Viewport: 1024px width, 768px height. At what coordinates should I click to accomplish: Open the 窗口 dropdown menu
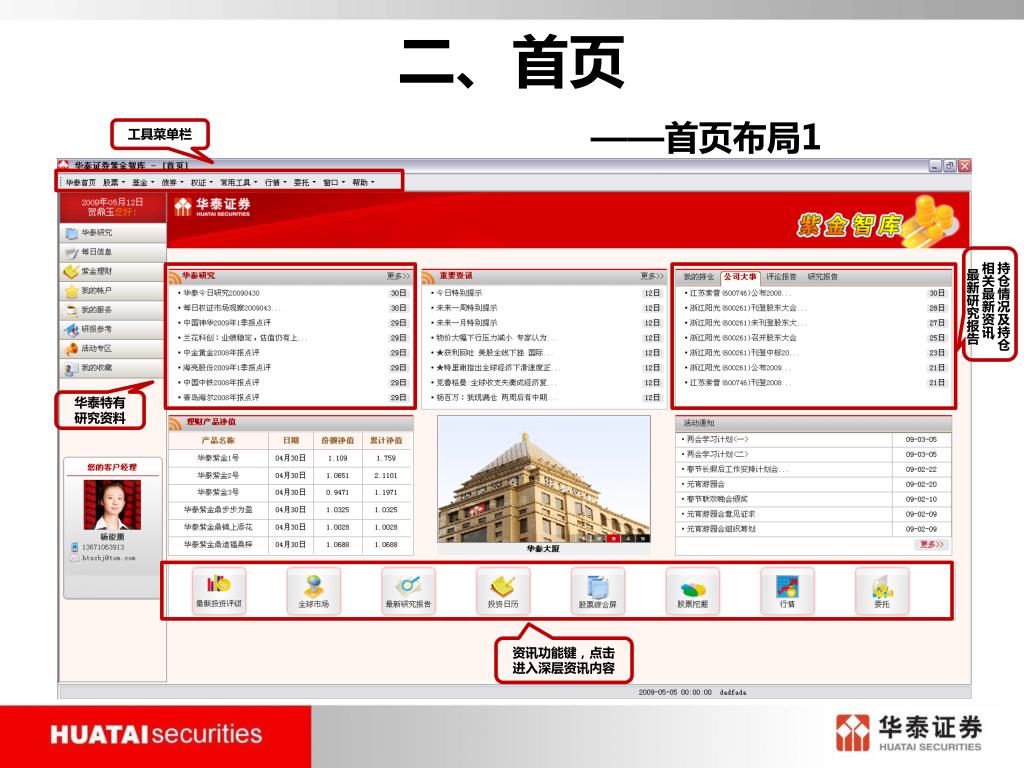(334, 183)
